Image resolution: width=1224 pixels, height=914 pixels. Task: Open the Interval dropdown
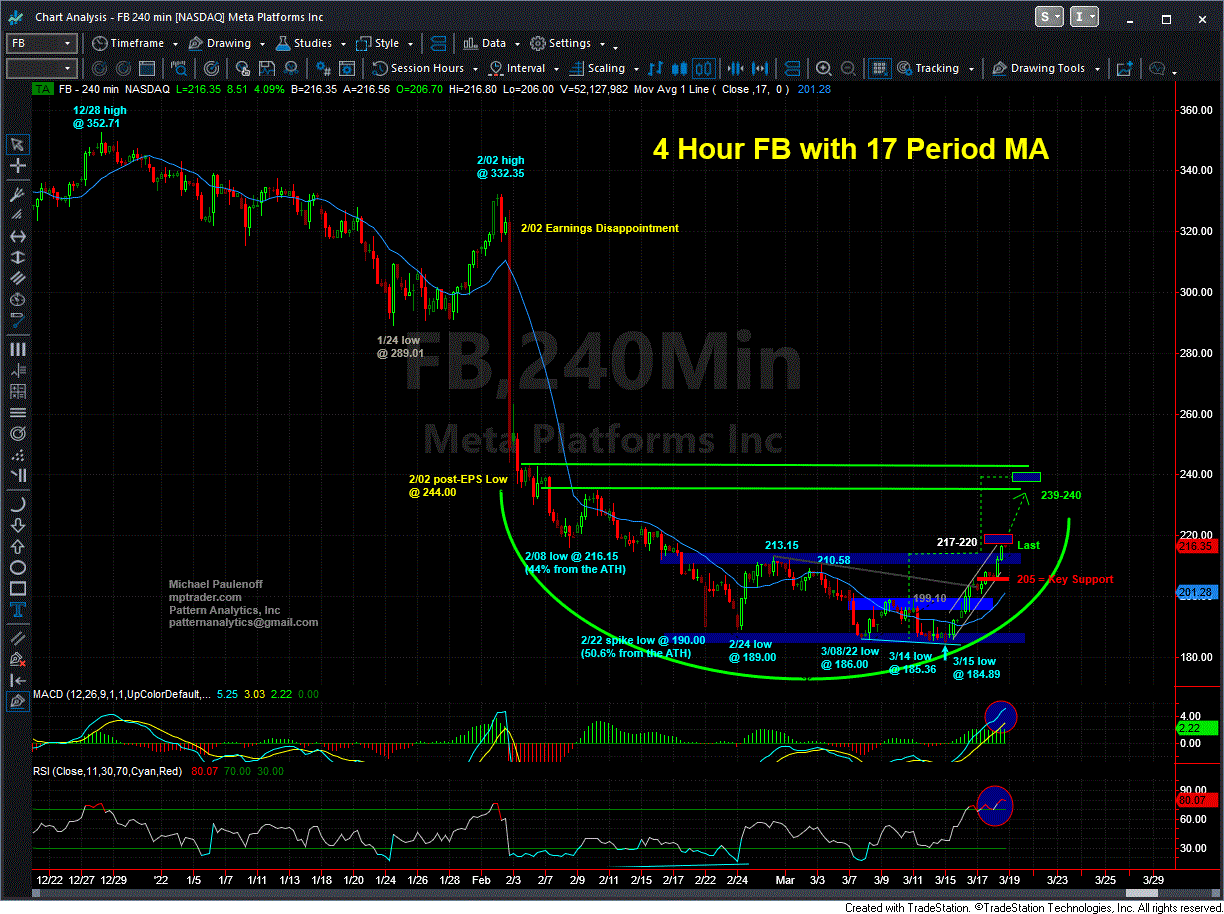[524, 68]
